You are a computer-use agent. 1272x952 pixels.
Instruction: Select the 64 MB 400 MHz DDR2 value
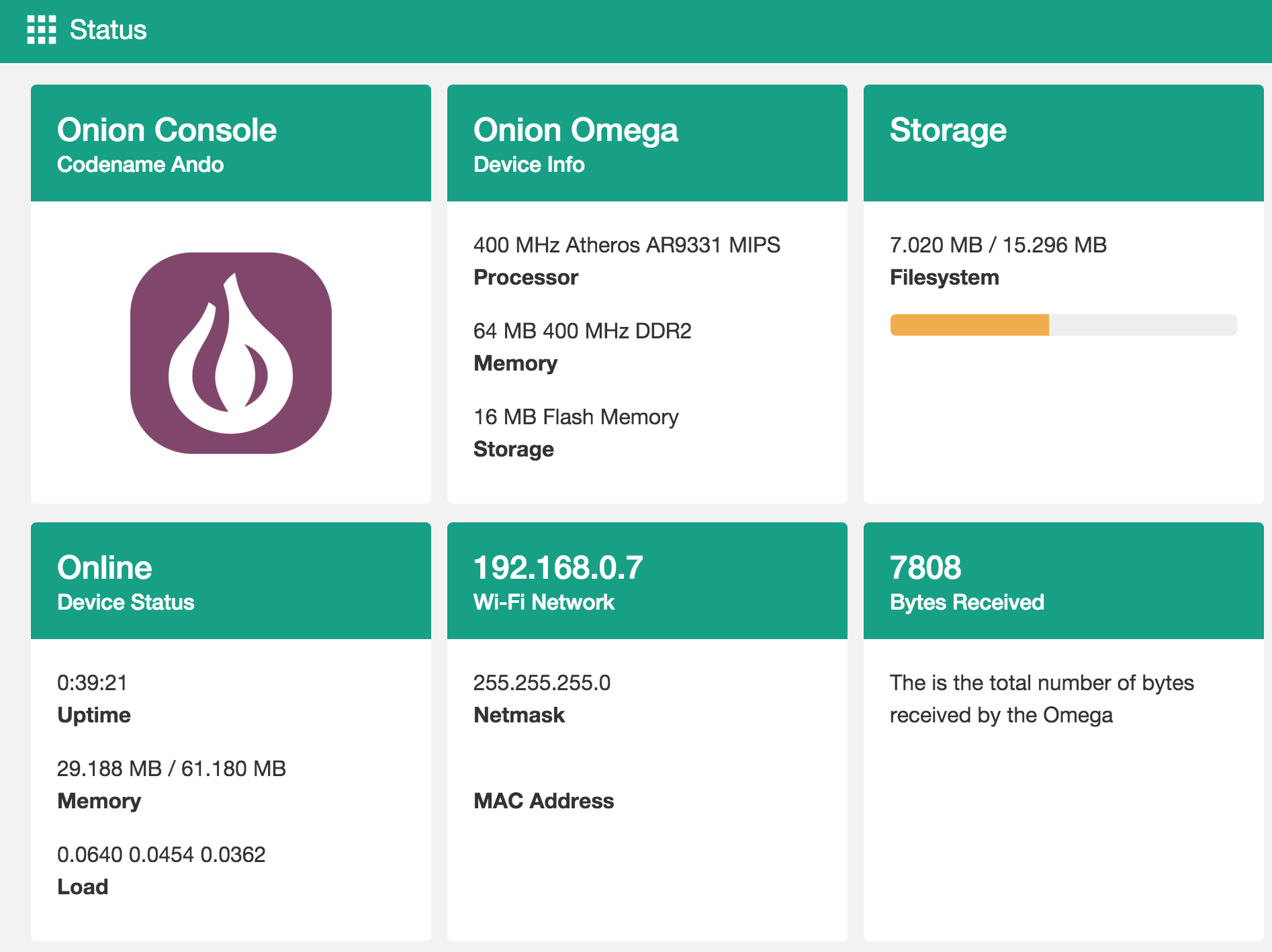click(x=582, y=331)
